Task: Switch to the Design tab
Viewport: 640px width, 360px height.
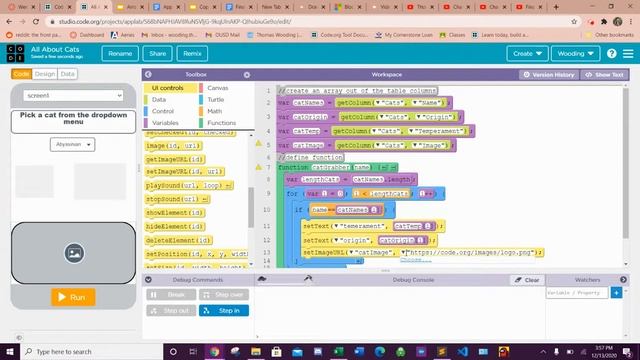Action: click(x=44, y=74)
